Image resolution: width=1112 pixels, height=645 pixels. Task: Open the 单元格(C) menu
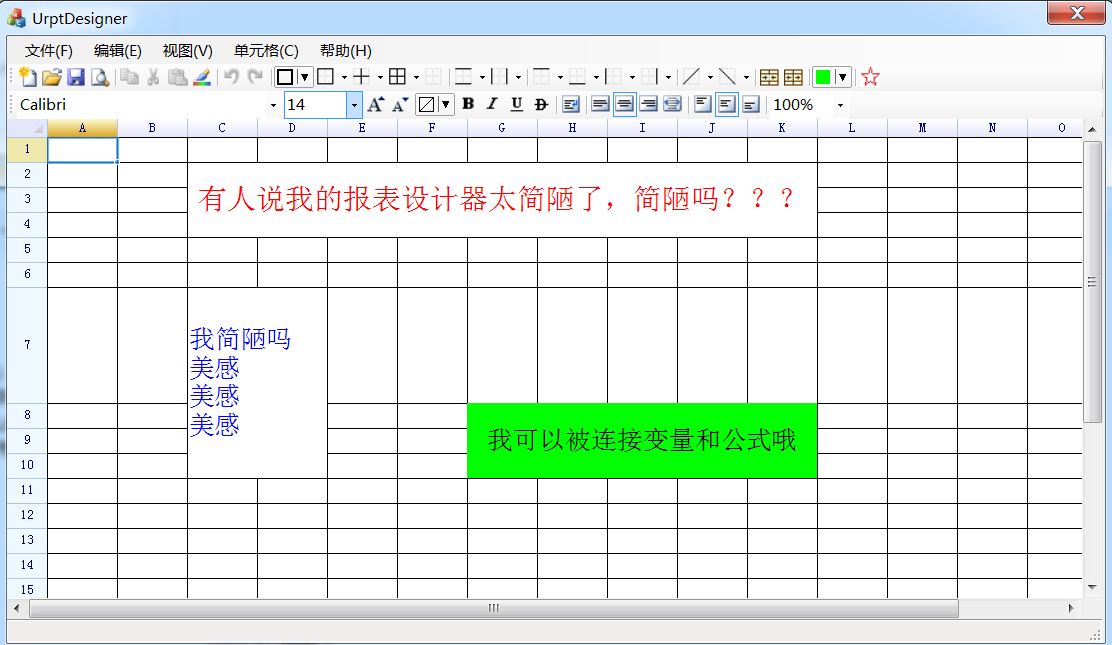click(266, 51)
